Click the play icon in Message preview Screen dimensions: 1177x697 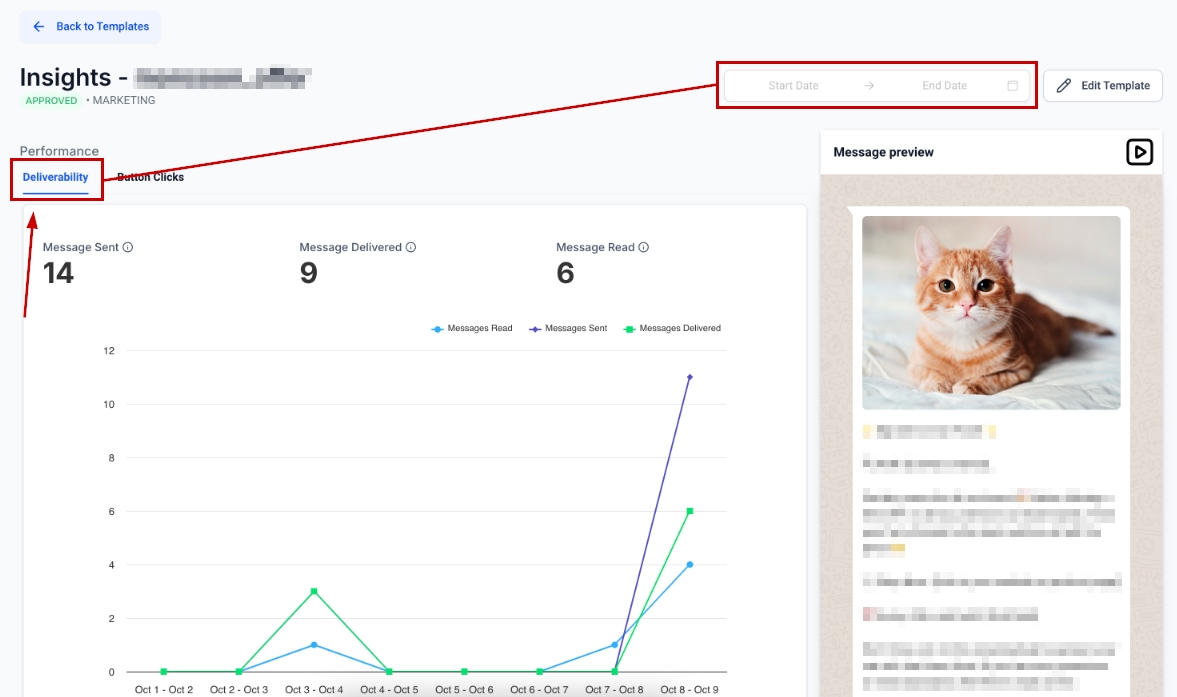click(1139, 152)
